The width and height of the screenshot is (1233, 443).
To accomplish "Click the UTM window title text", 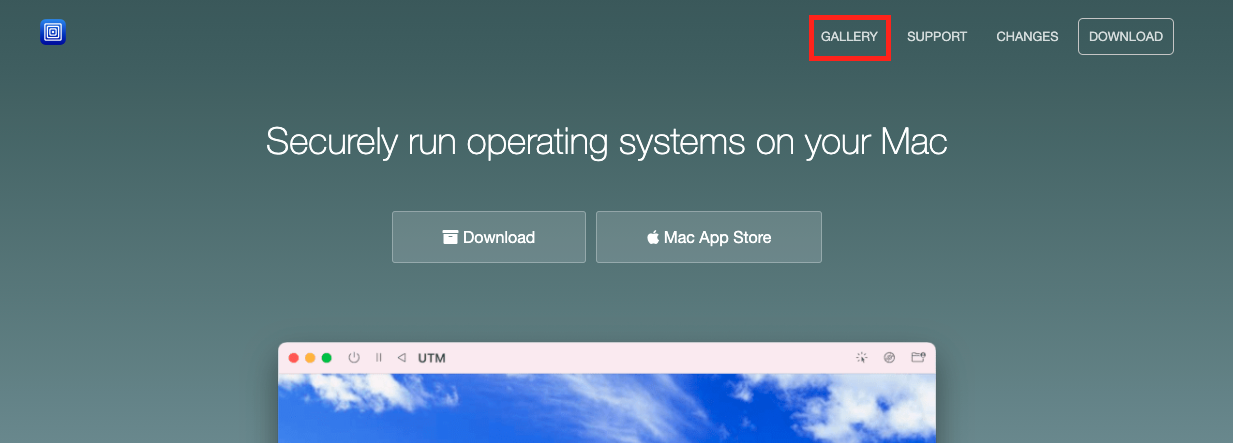I will pos(432,358).
